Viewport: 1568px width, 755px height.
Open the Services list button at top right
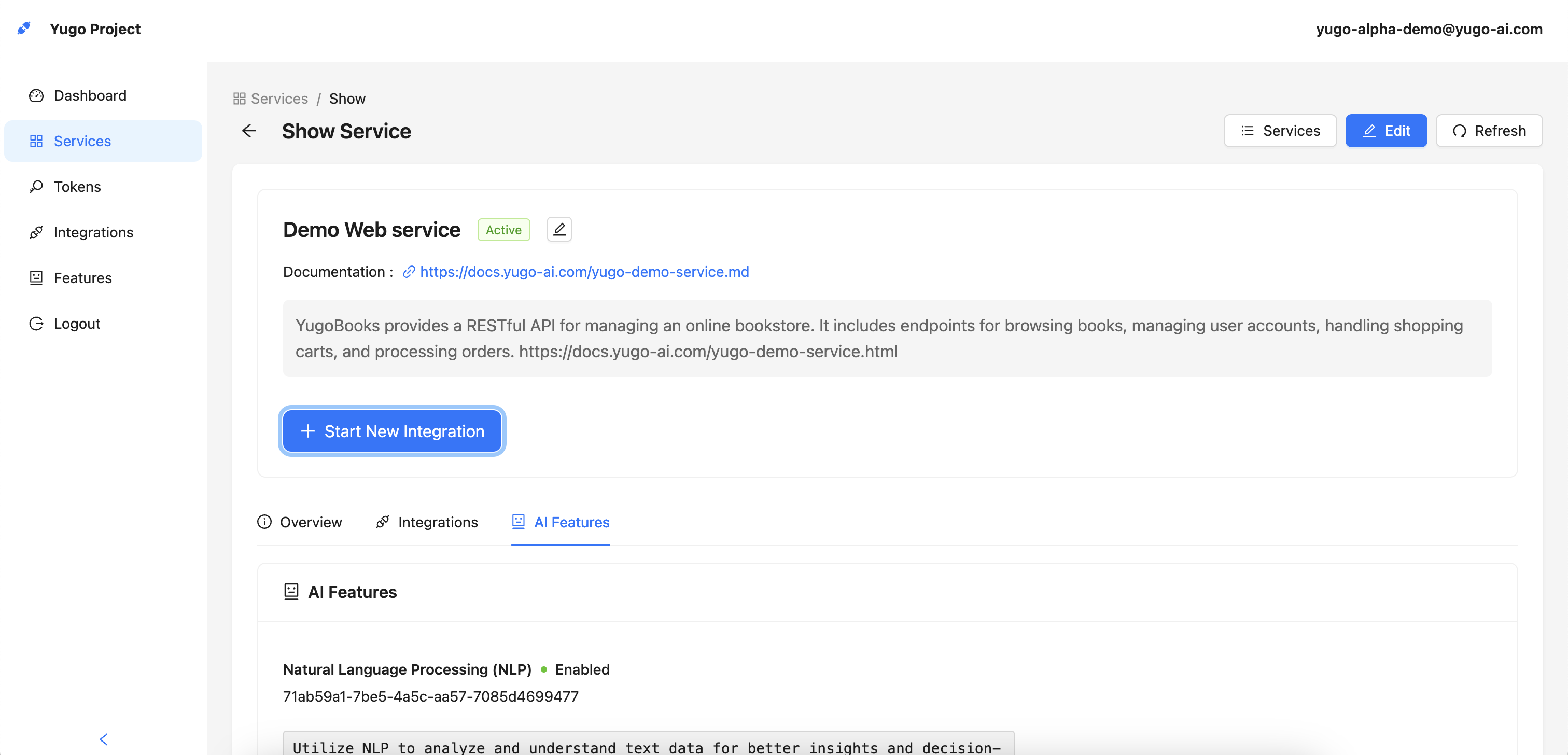[x=1280, y=131]
